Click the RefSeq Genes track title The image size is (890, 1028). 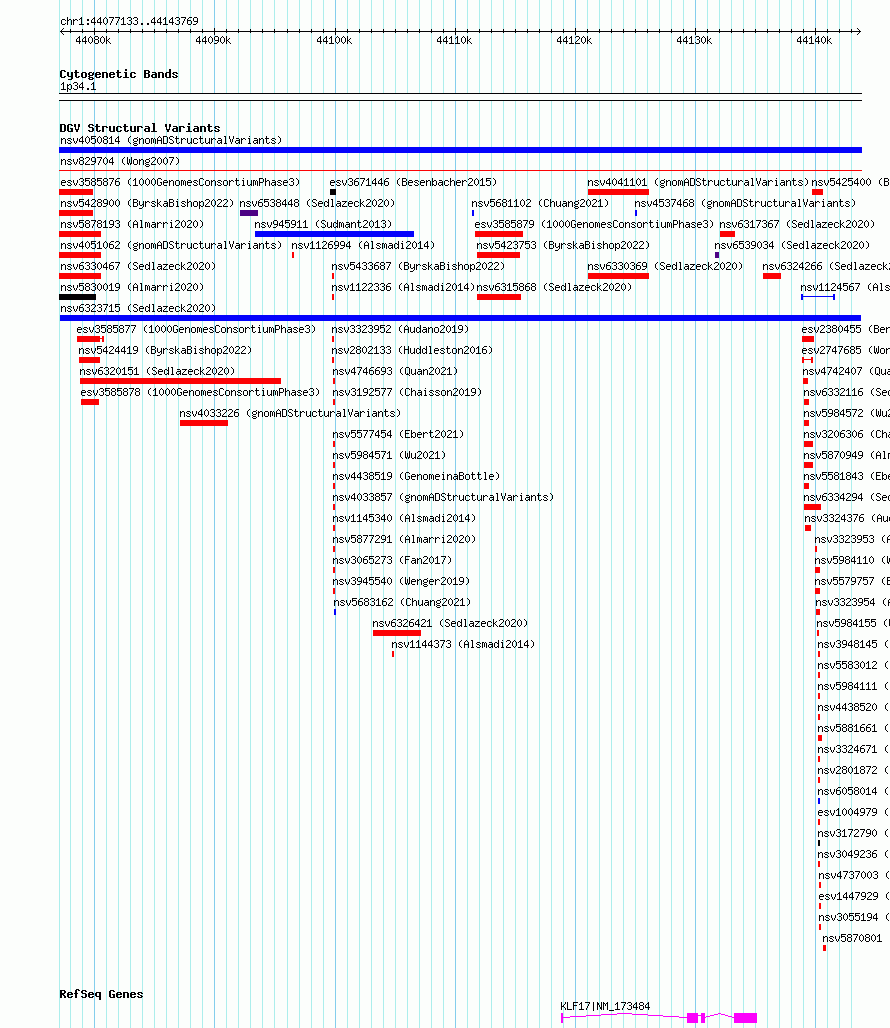[x=101, y=994]
